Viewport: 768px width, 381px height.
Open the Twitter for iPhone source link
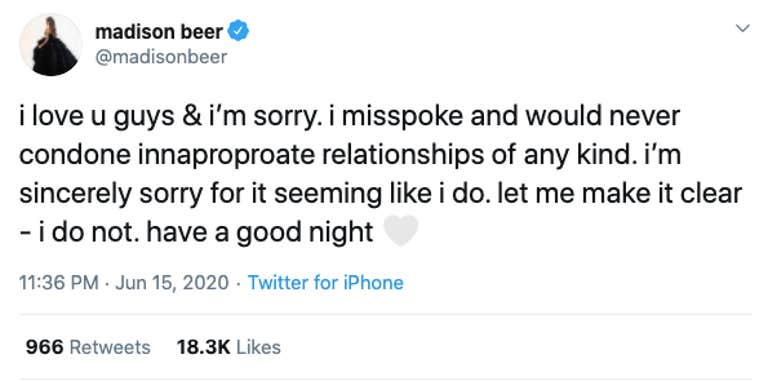(326, 283)
